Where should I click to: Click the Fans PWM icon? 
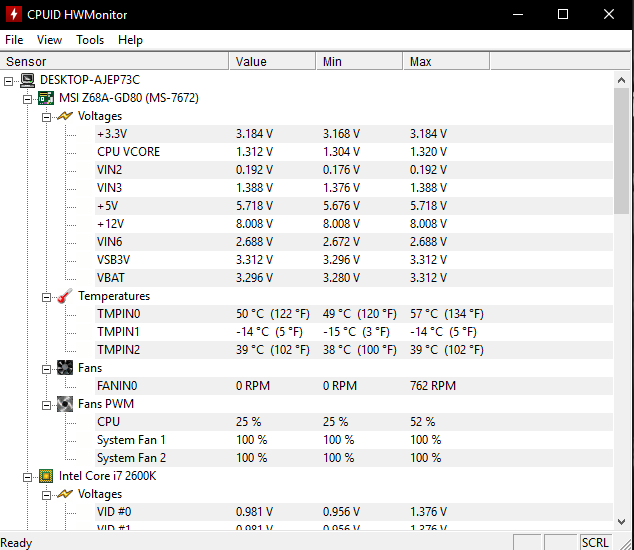[x=65, y=404]
